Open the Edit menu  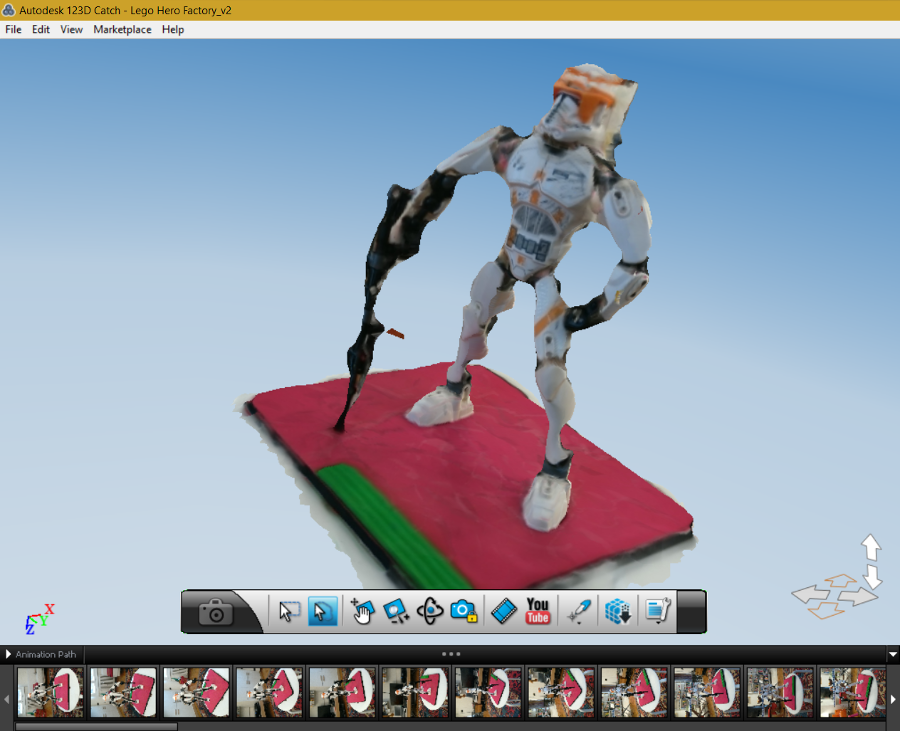pyautogui.click(x=41, y=29)
